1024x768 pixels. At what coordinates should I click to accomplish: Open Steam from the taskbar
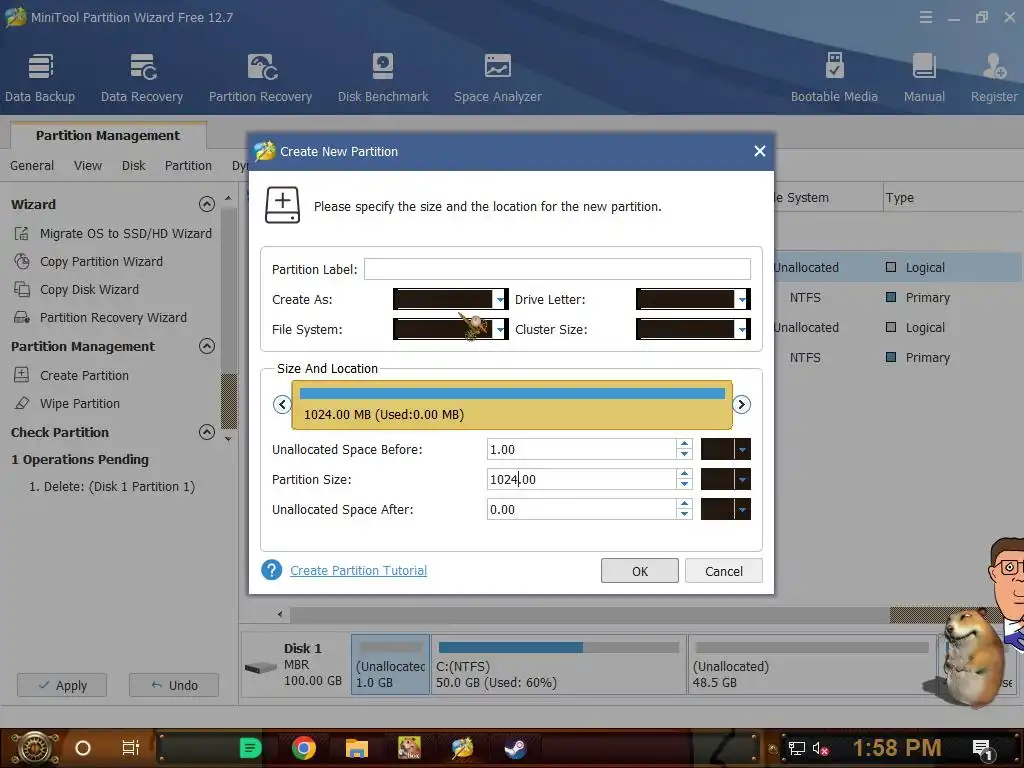[515, 748]
